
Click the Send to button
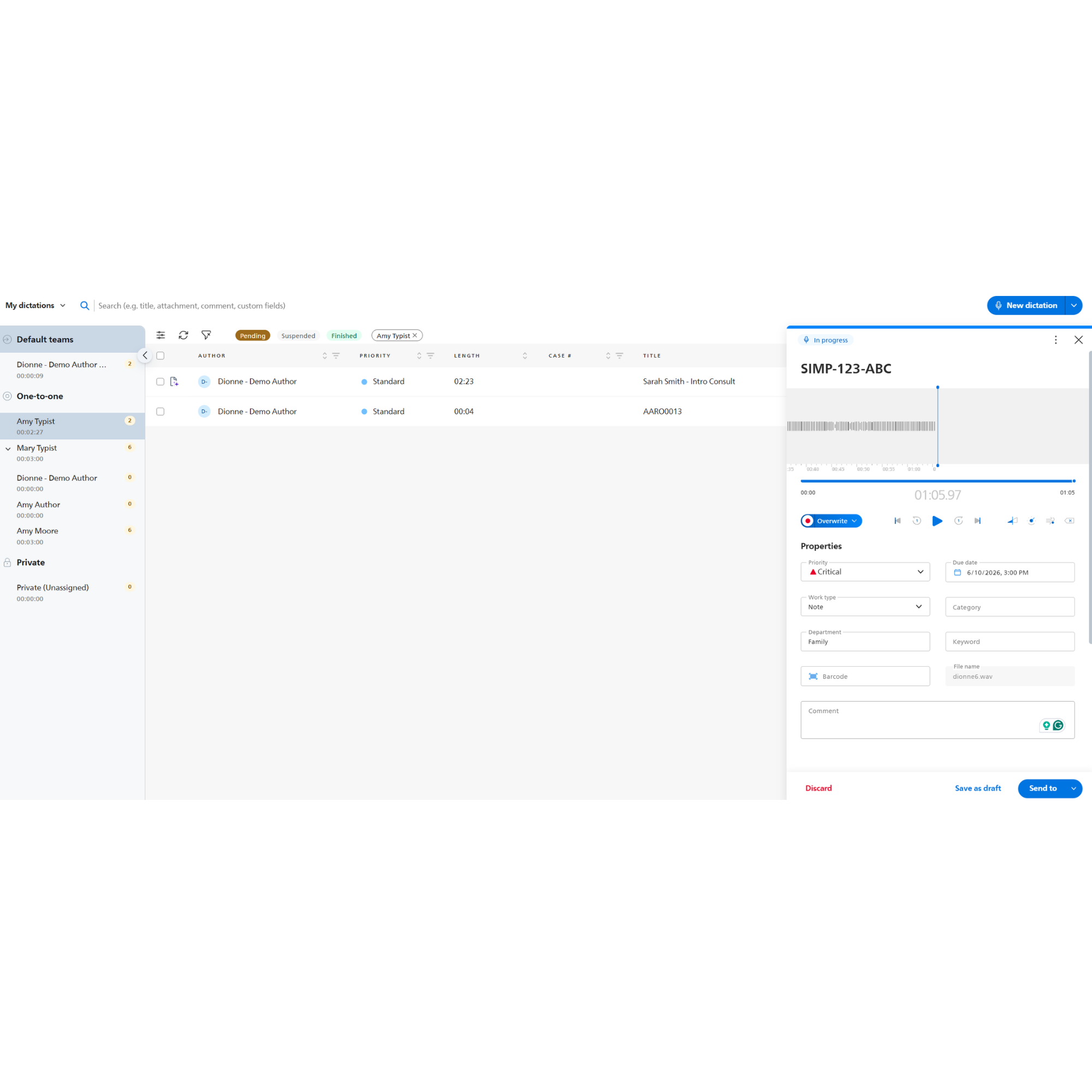1042,788
